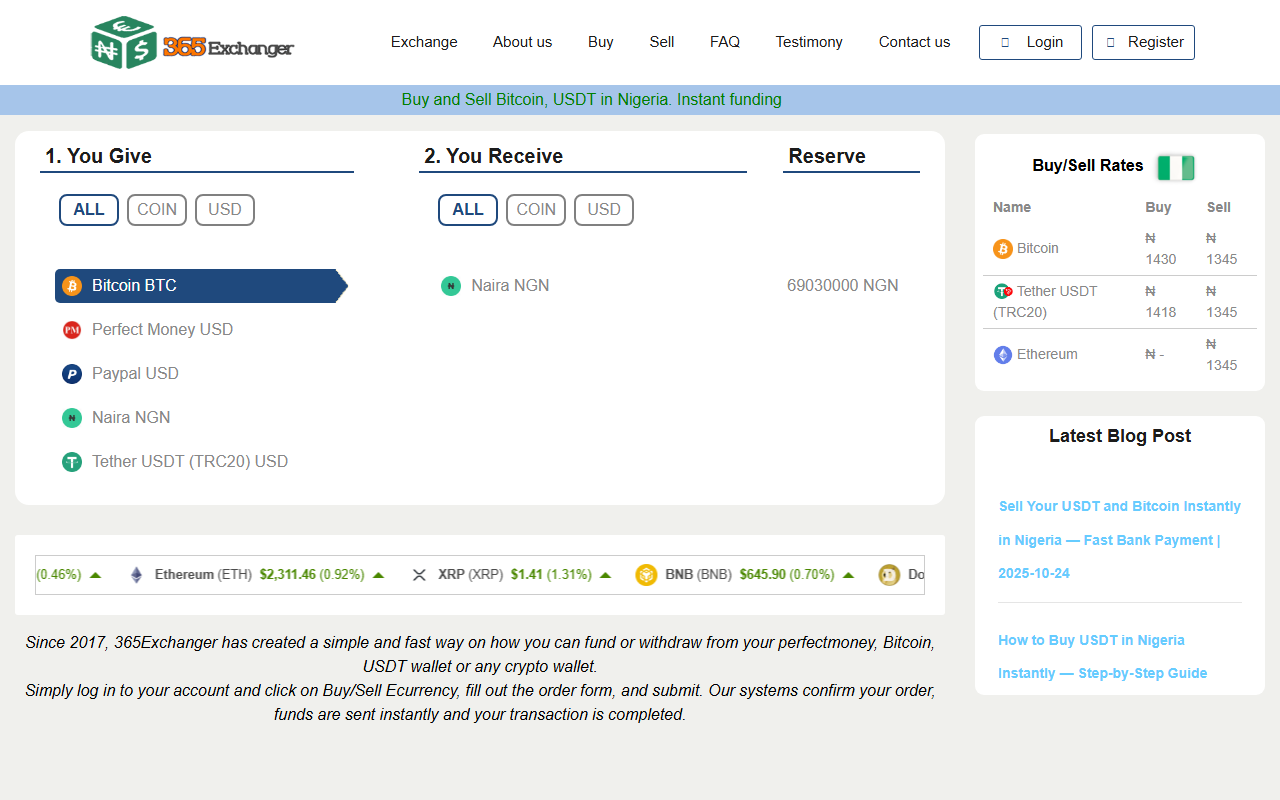
Task: Click the Nigerian flag icon
Action: click(x=1176, y=167)
